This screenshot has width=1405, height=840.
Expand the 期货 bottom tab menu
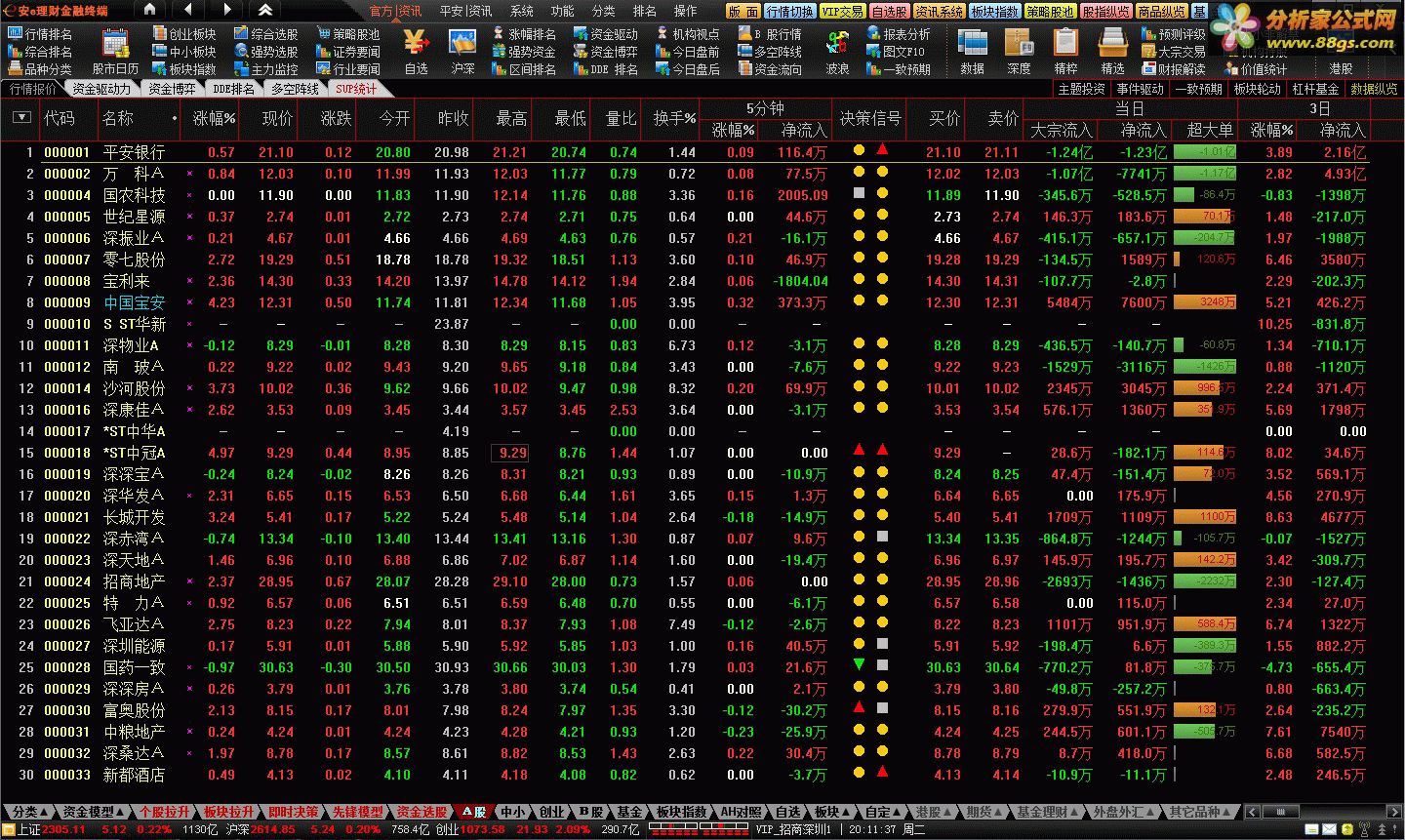[983, 812]
